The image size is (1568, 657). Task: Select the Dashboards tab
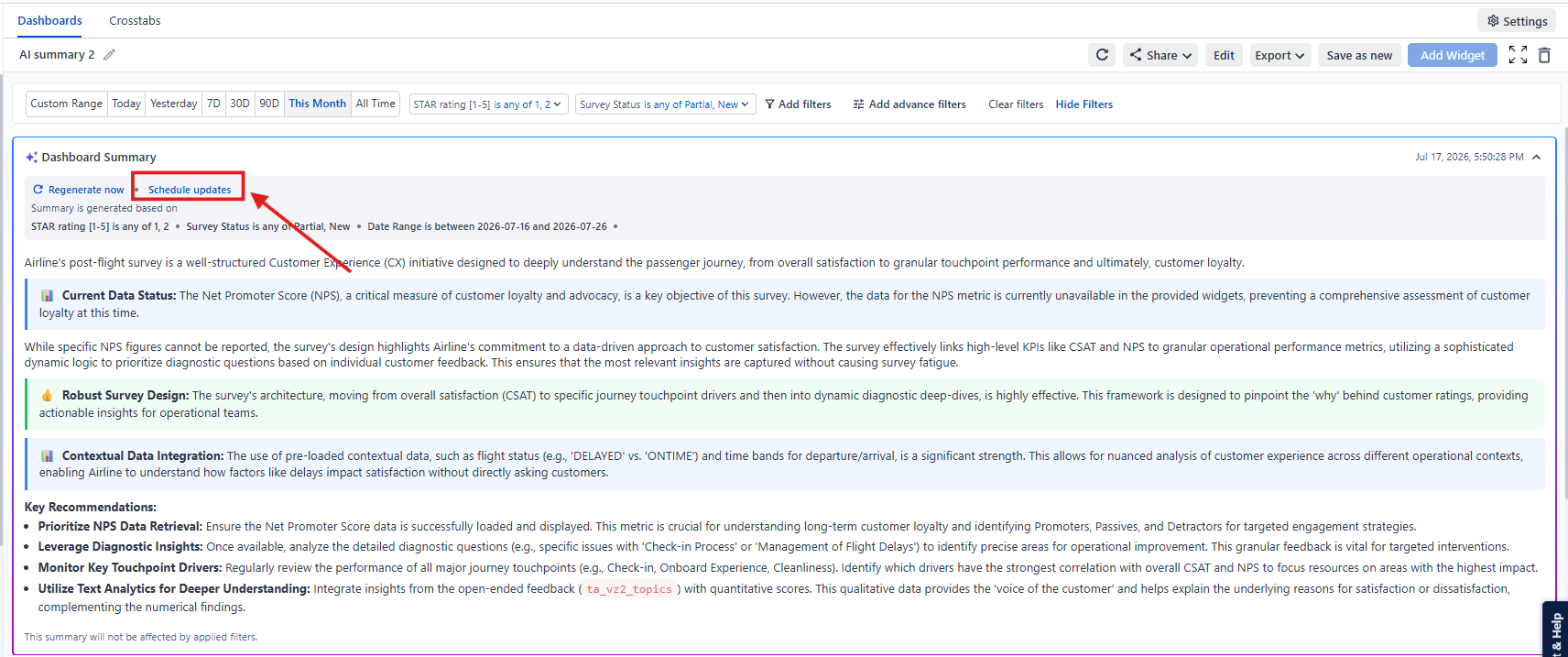tap(49, 20)
